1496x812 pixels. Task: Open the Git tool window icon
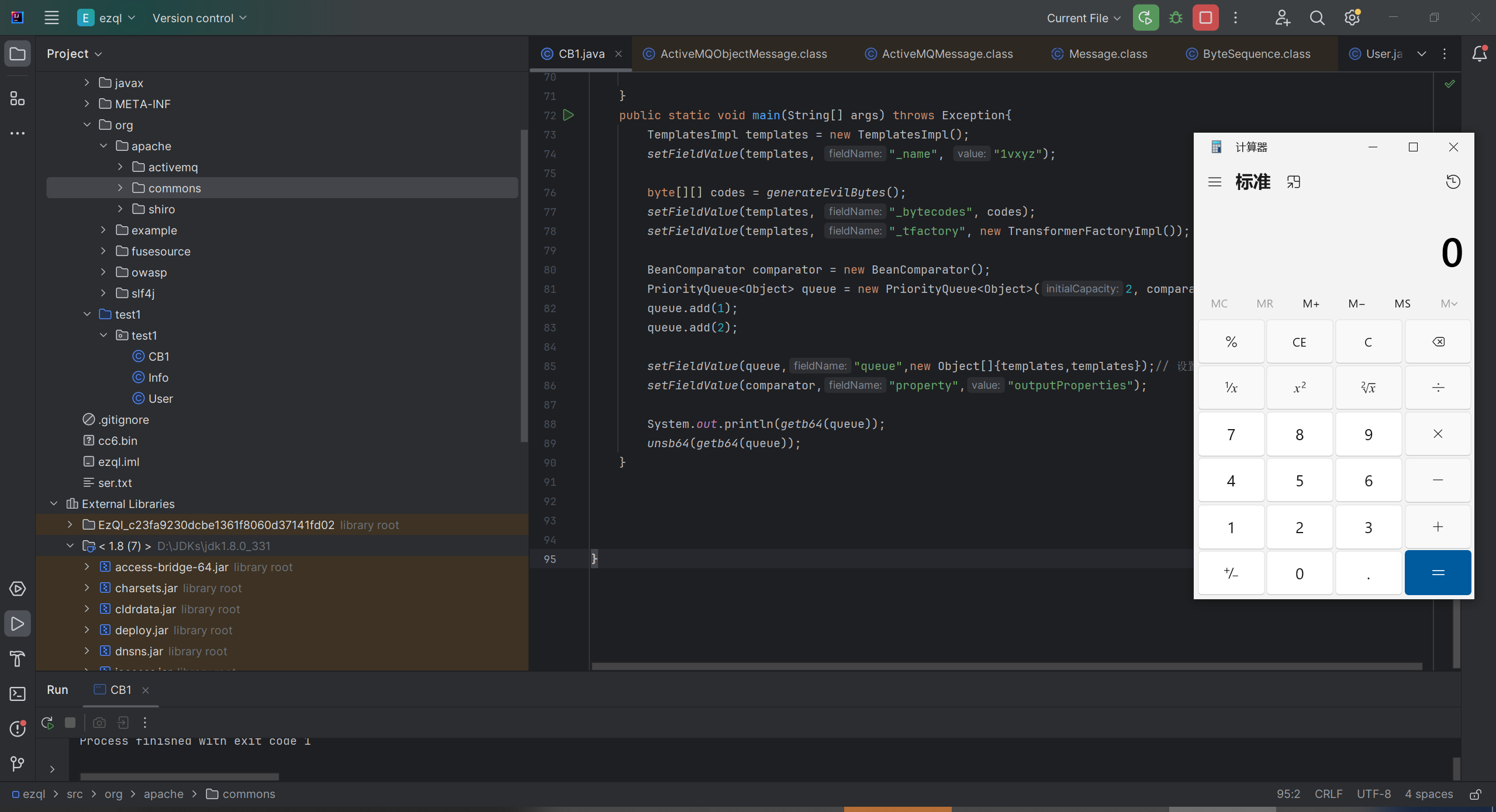[x=18, y=764]
